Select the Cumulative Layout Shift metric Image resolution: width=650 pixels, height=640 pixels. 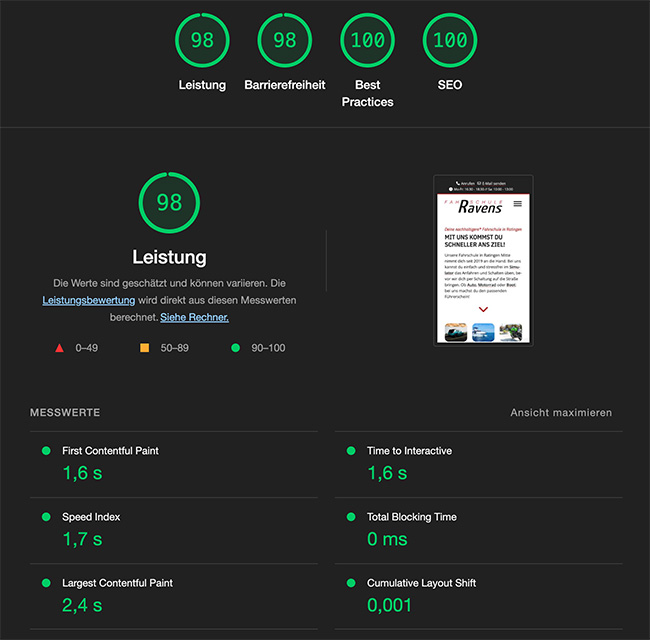click(x=421, y=583)
